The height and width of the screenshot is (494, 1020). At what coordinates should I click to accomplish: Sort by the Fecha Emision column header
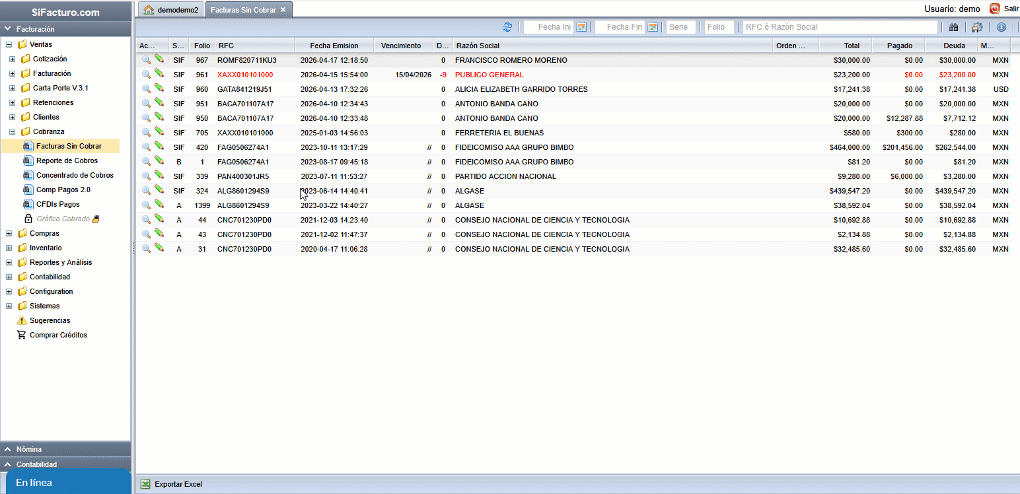tap(333, 46)
